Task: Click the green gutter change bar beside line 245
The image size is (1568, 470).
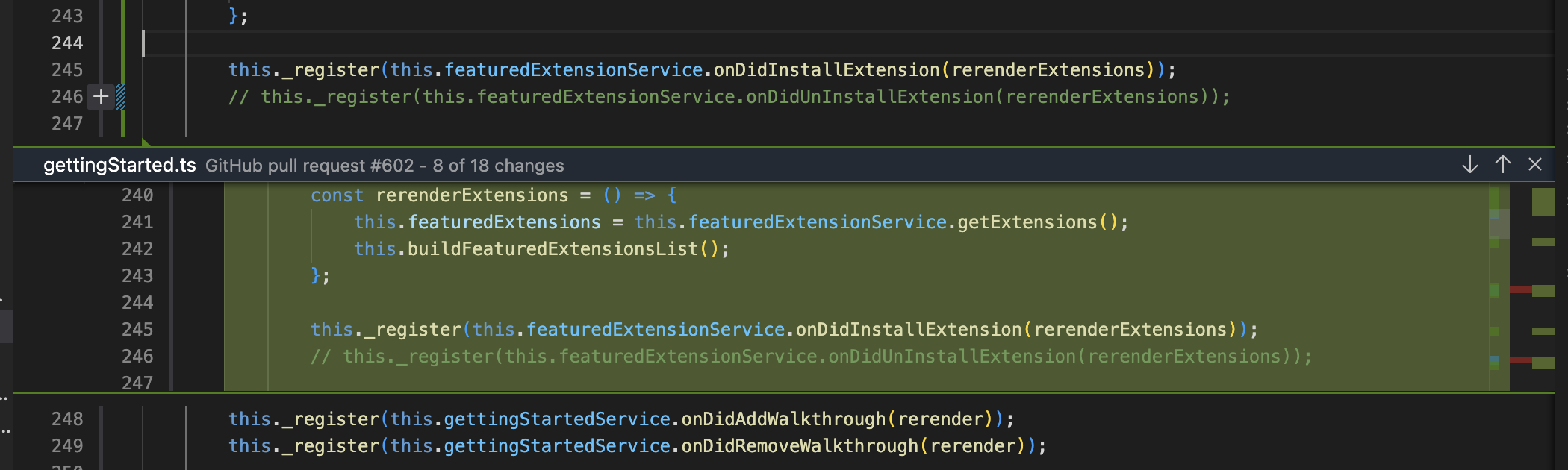Action: [x=122, y=69]
